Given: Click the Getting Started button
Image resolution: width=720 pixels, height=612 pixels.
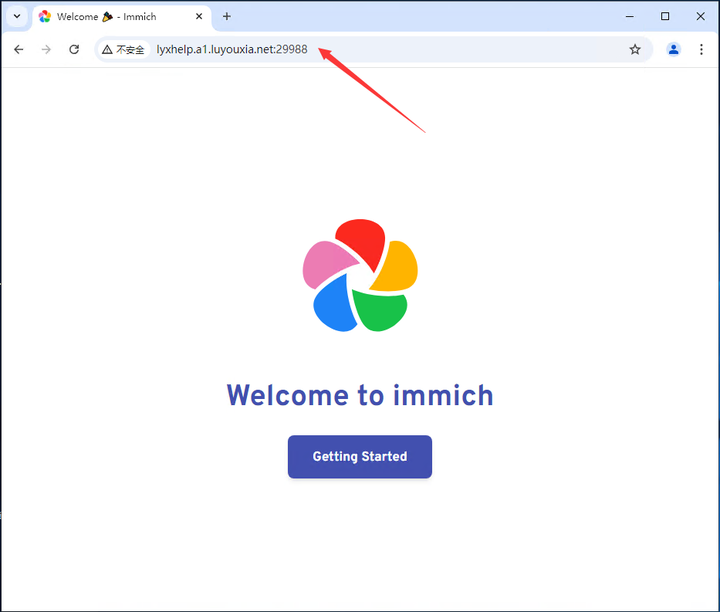Looking at the screenshot, I should click(x=360, y=456).
